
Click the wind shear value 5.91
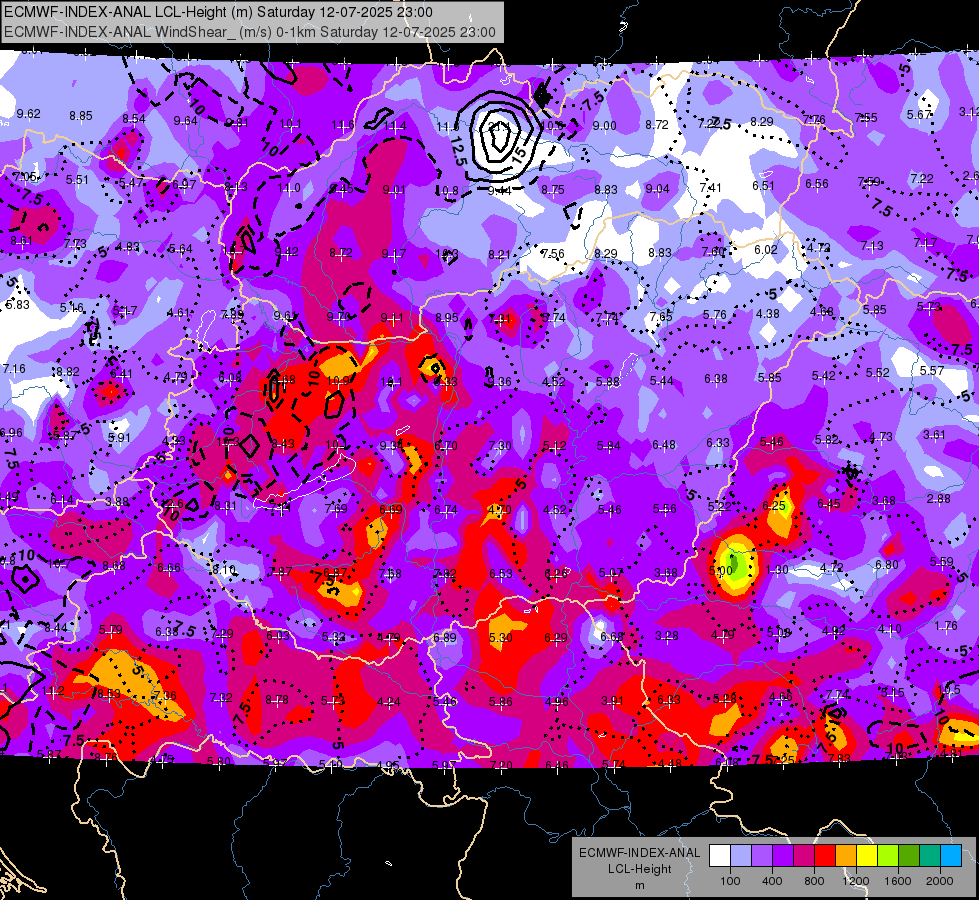[119, 438]
